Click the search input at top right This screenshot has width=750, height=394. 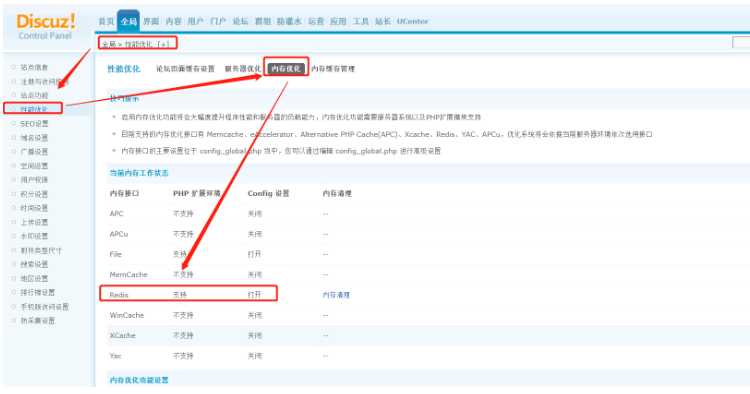741,43
